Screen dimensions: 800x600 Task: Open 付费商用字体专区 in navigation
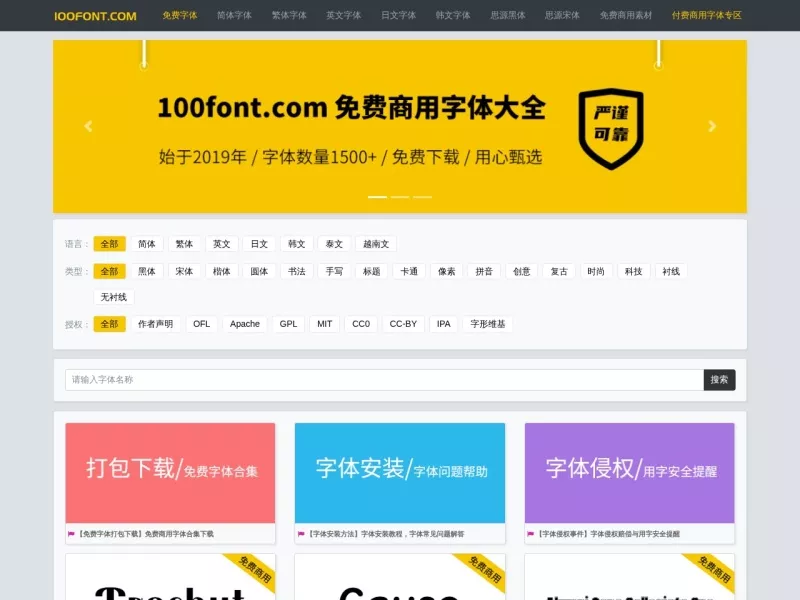tap(707, 15)
